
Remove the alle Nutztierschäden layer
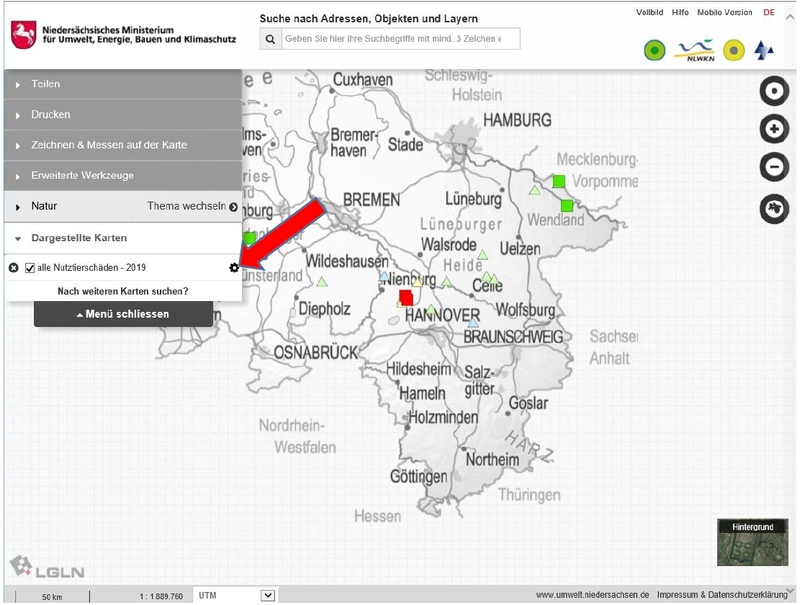(x=13, y=268)
